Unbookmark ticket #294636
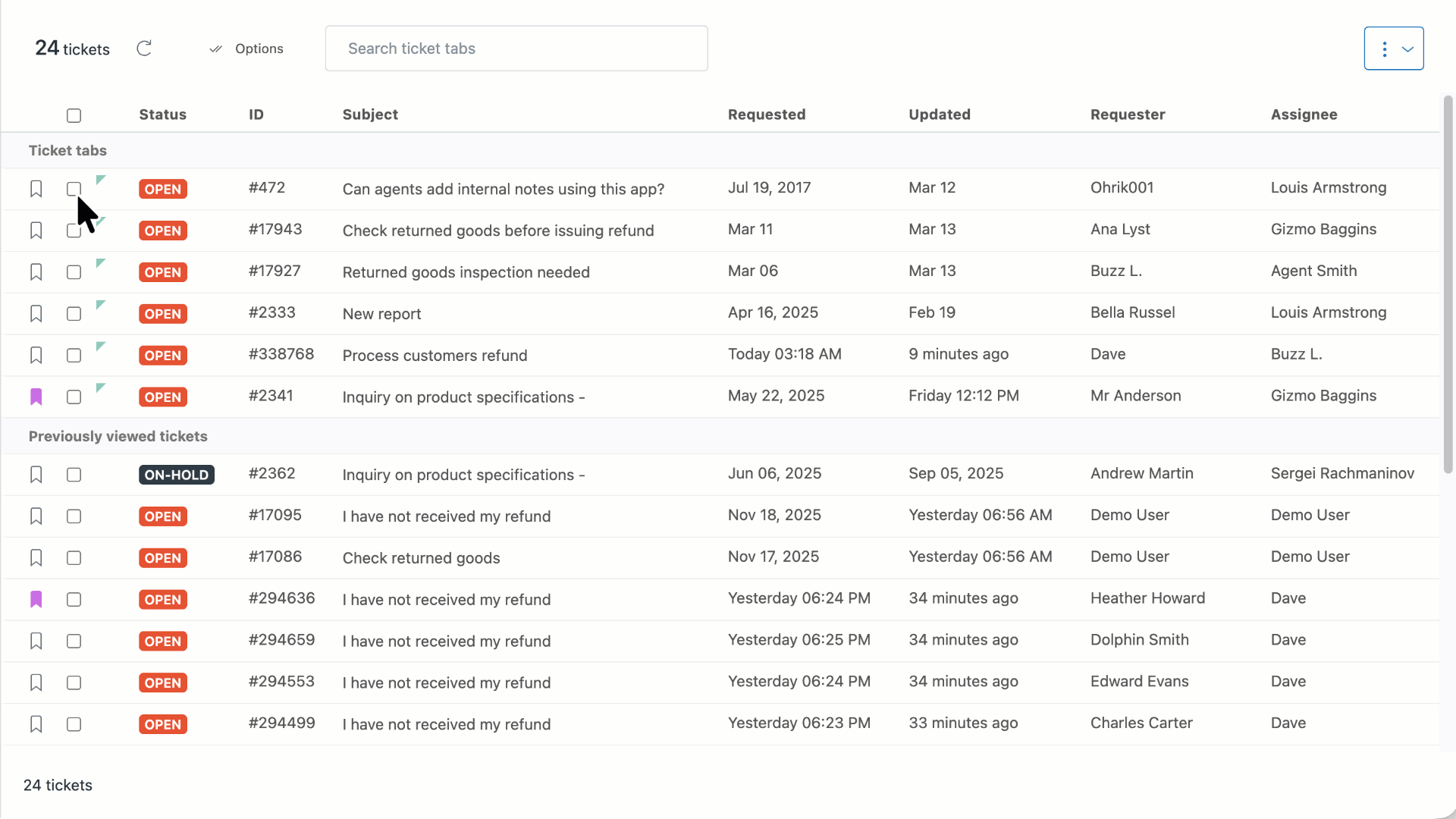This screenshot has width=1456, height=819. pyautogui.click(x=36, y=600)
